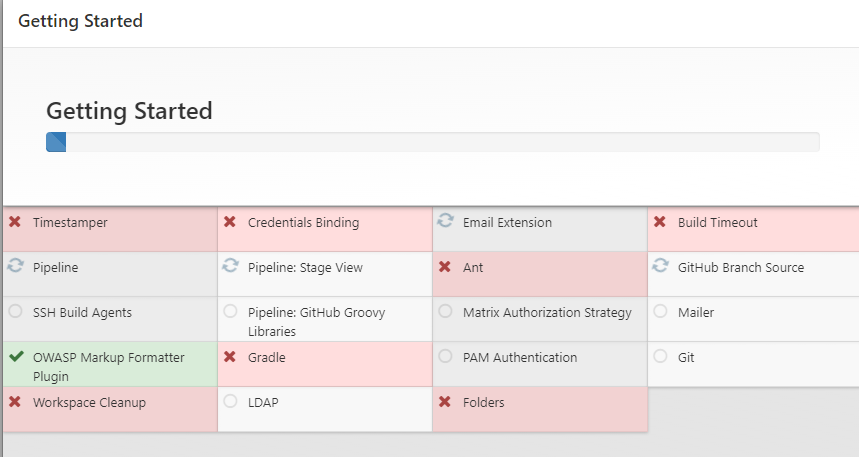Screen dimensions: 859x457
Task: Click the SSH Build Agents text
Action: (x=82, y=312)
